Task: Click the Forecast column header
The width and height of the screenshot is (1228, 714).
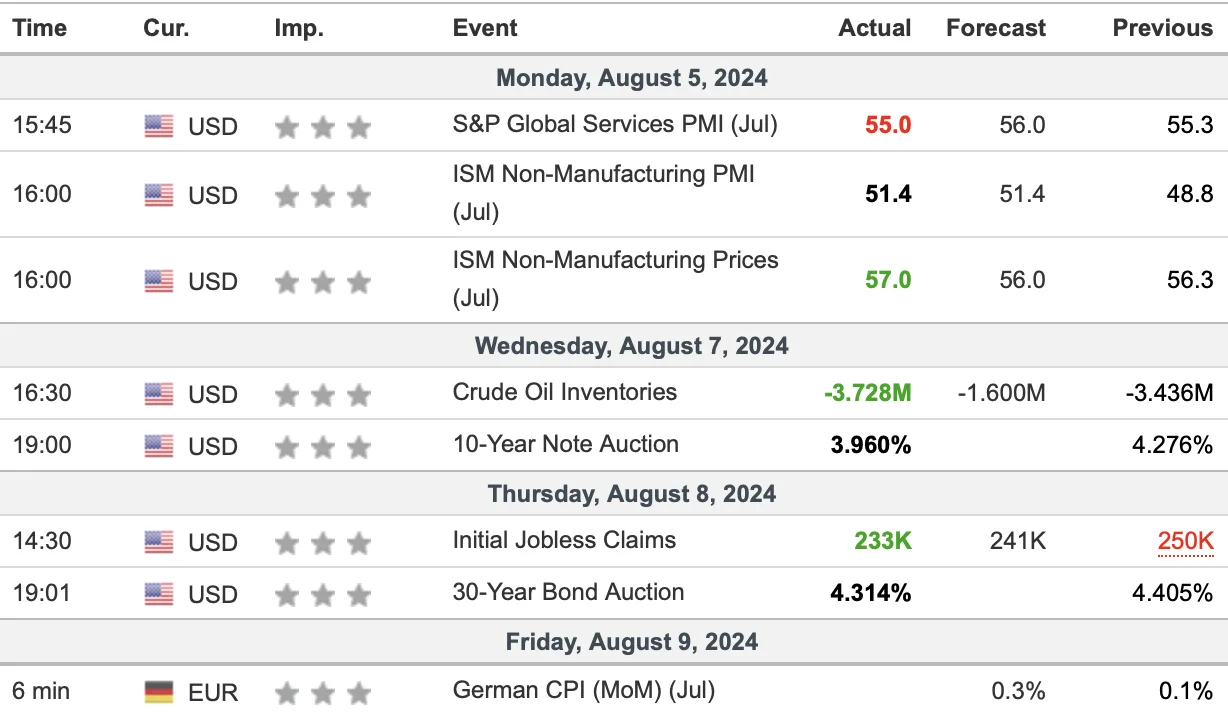Action: pos(996,28)
